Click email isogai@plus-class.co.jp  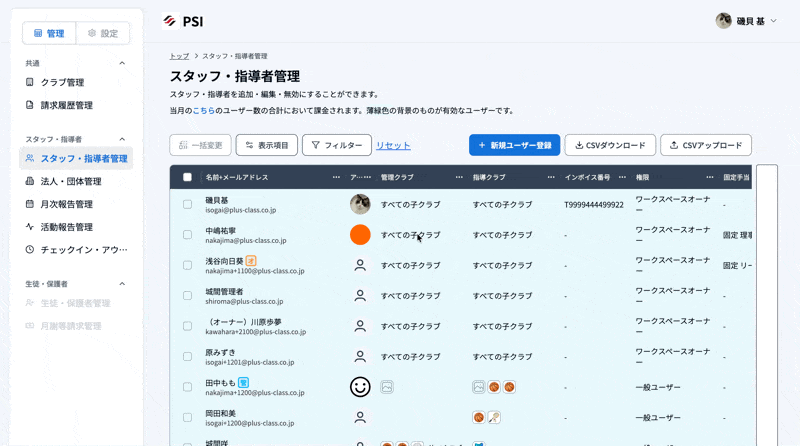[x=241, y=210]
